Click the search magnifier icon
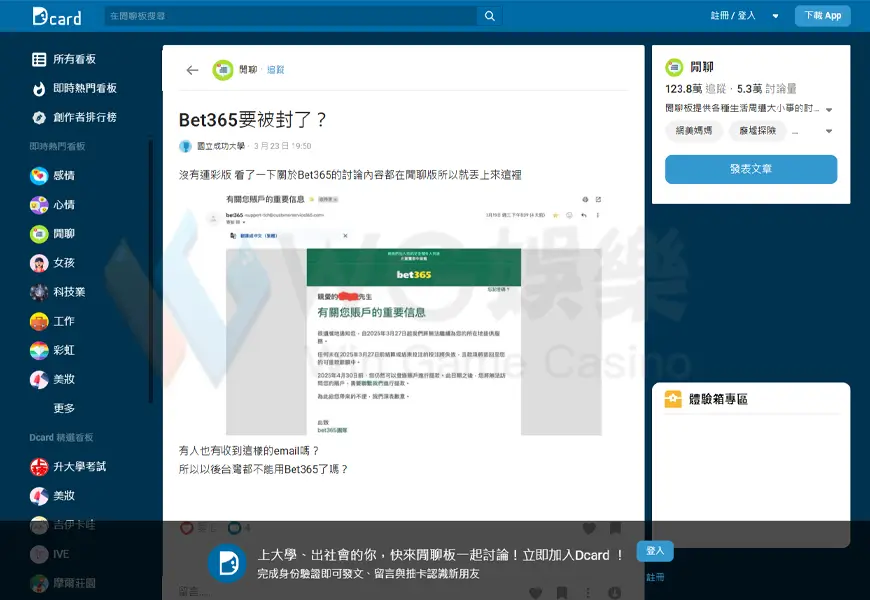Image resolution: width=870 pixels, height=600 pixels. coord(489,16)
